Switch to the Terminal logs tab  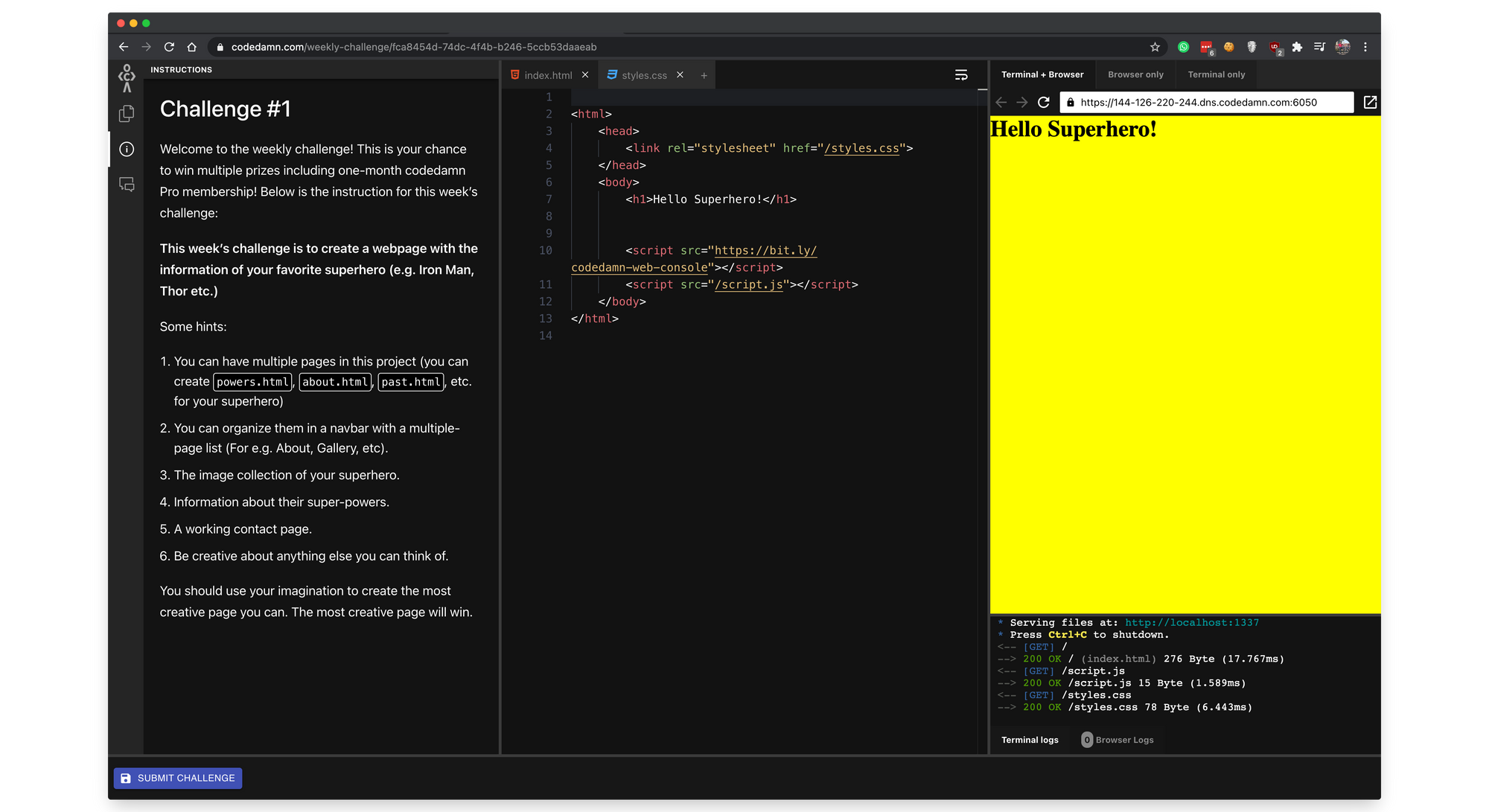point(1030,740)
